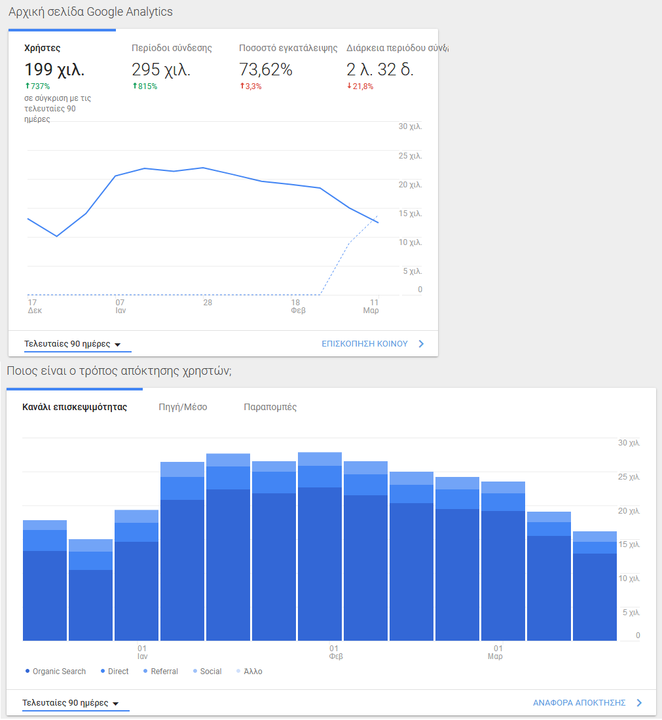The image size is (662, 720).
Task: Click the 295 χιλ. sessions value
Action: click(x=161, y=70)
